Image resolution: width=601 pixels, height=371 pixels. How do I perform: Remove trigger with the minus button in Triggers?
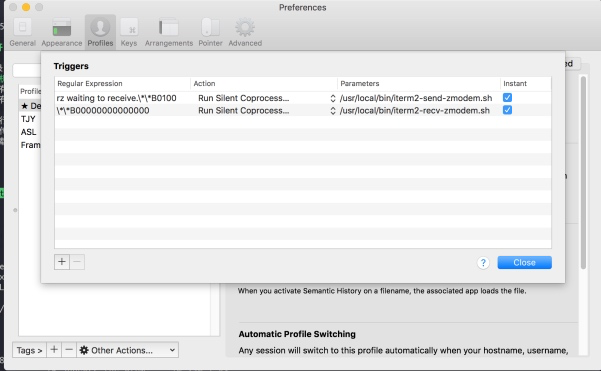click(x=77, y=262)
